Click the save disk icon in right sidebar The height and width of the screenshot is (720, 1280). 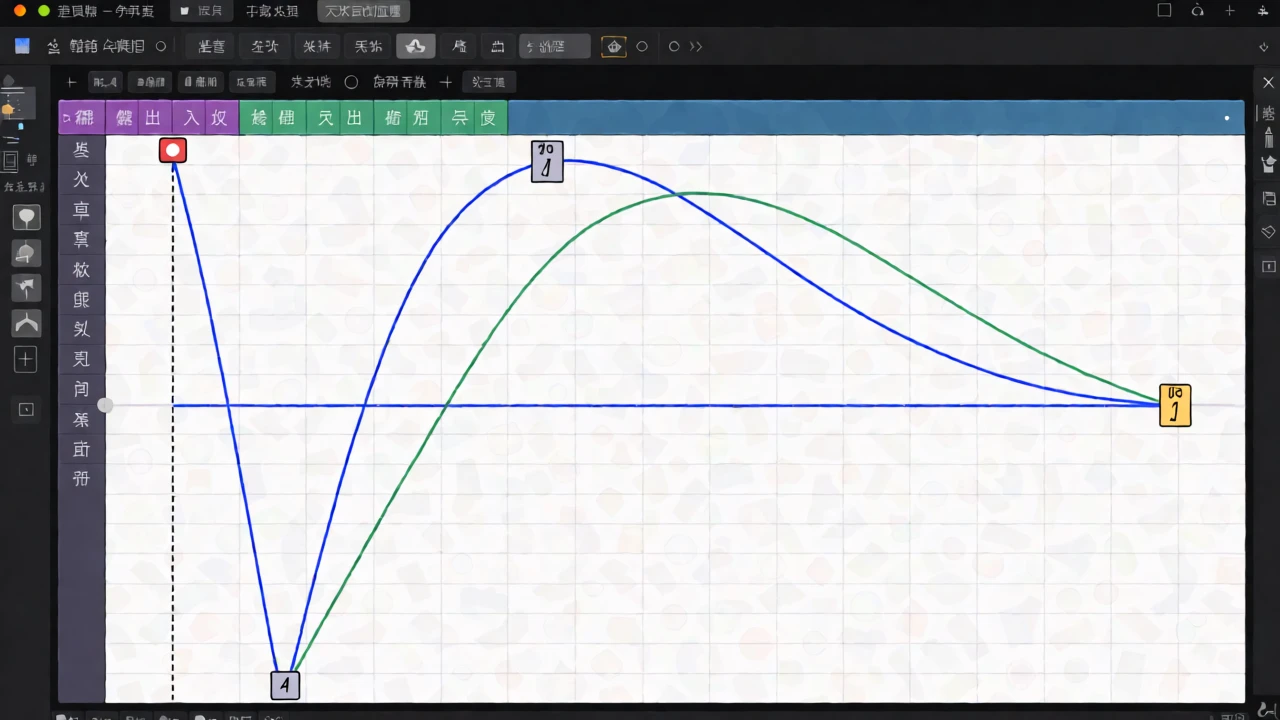(1269, 198)
